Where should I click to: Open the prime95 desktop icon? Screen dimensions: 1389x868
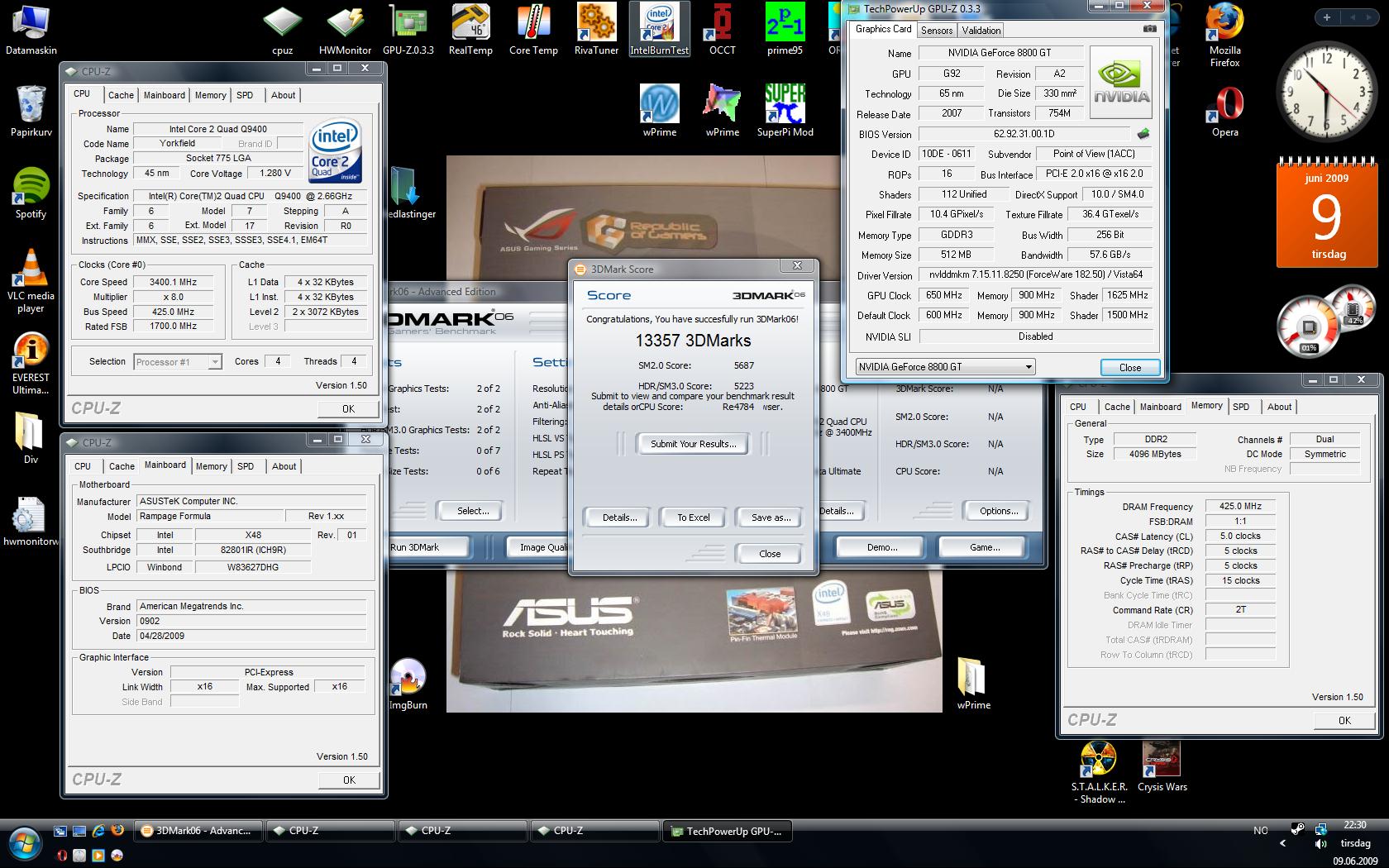pyautogui.click(x=785, y=30)
